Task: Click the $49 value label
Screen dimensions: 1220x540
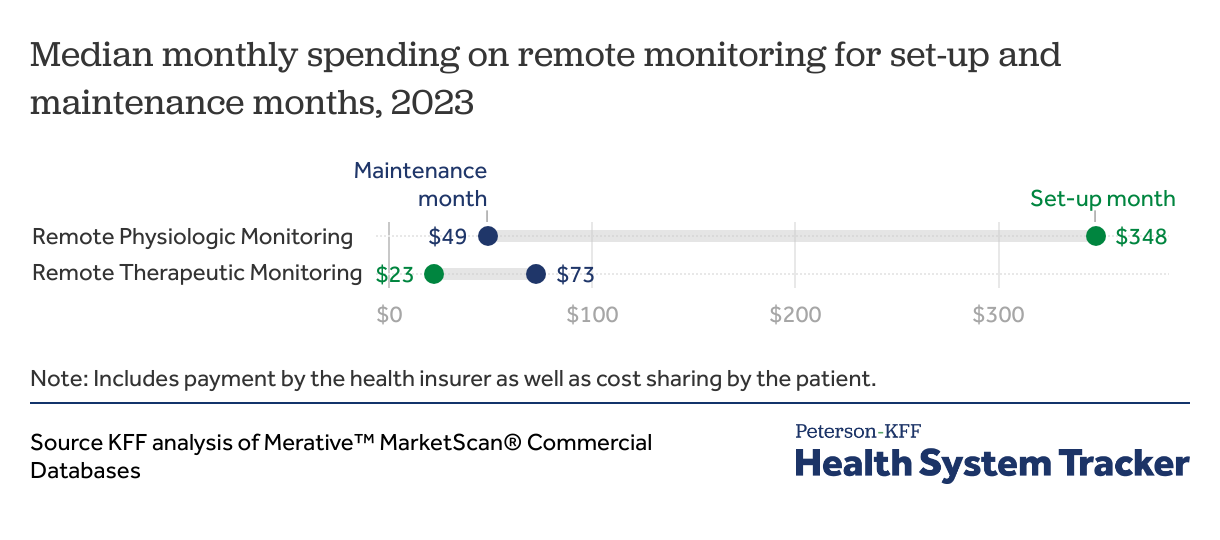Action: pos(448,237)
